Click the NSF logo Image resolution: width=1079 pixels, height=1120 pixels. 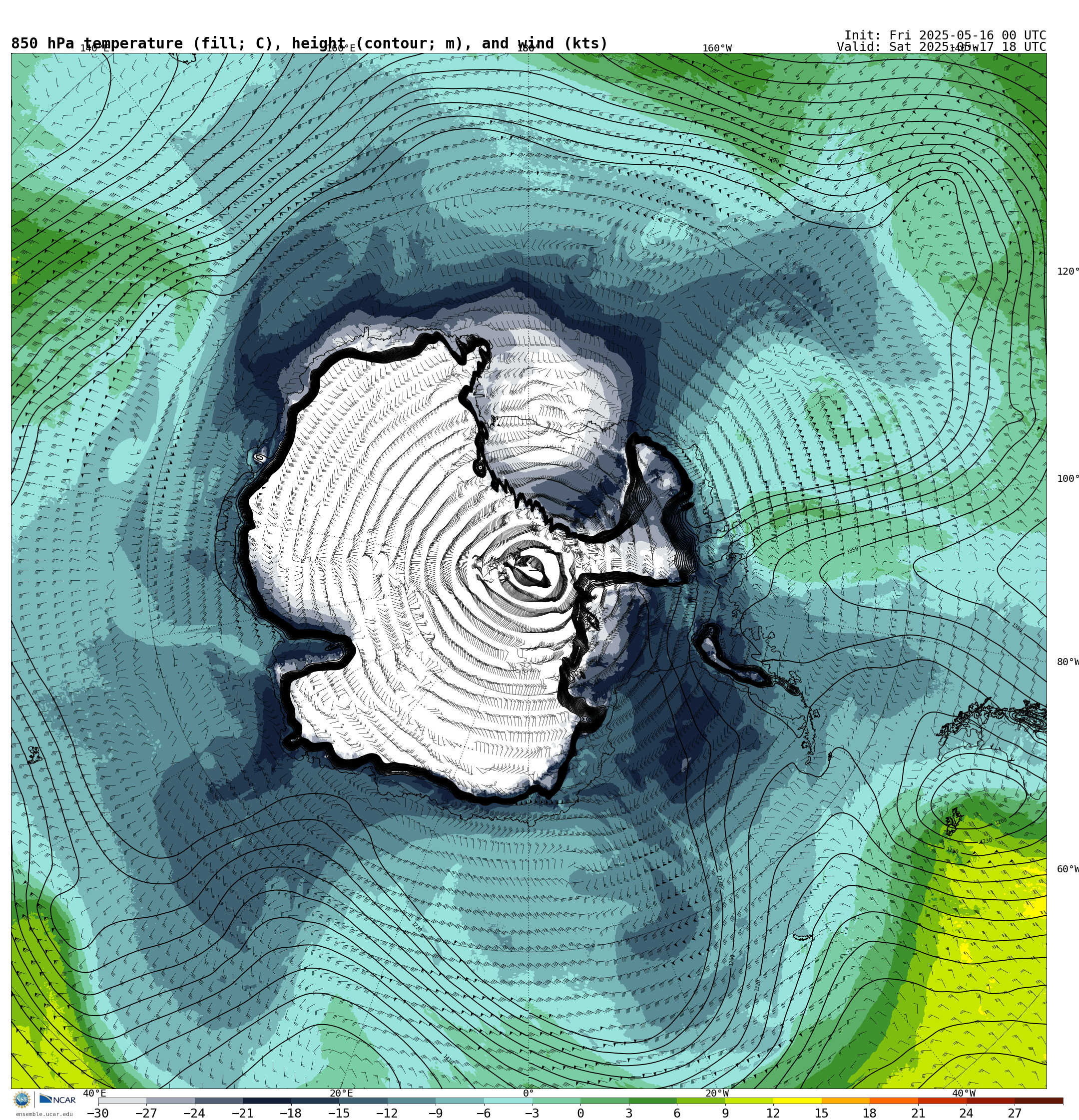21,1099
